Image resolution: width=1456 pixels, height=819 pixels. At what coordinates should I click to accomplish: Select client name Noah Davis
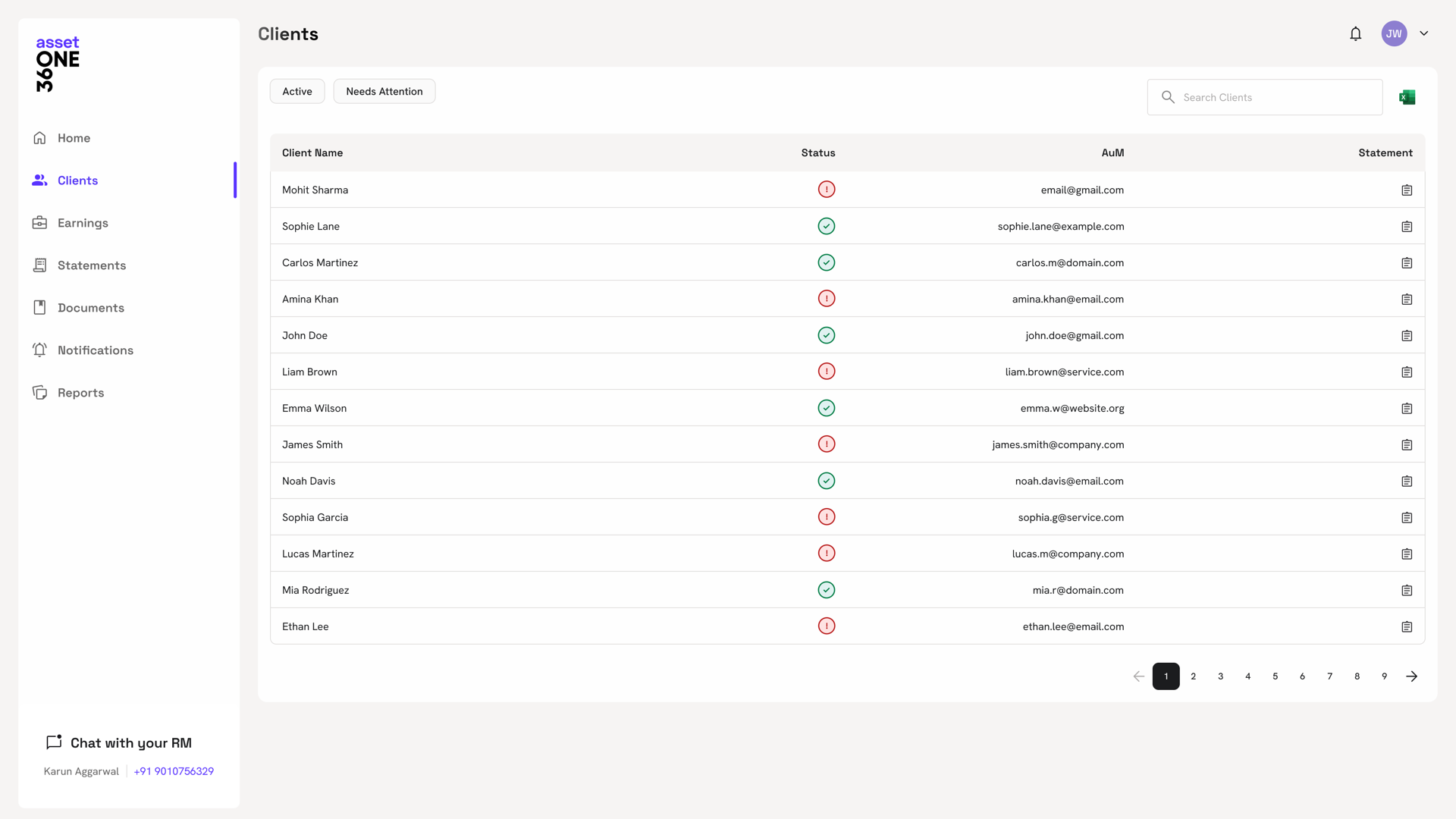pyautogui.click(x=309, y=481)
